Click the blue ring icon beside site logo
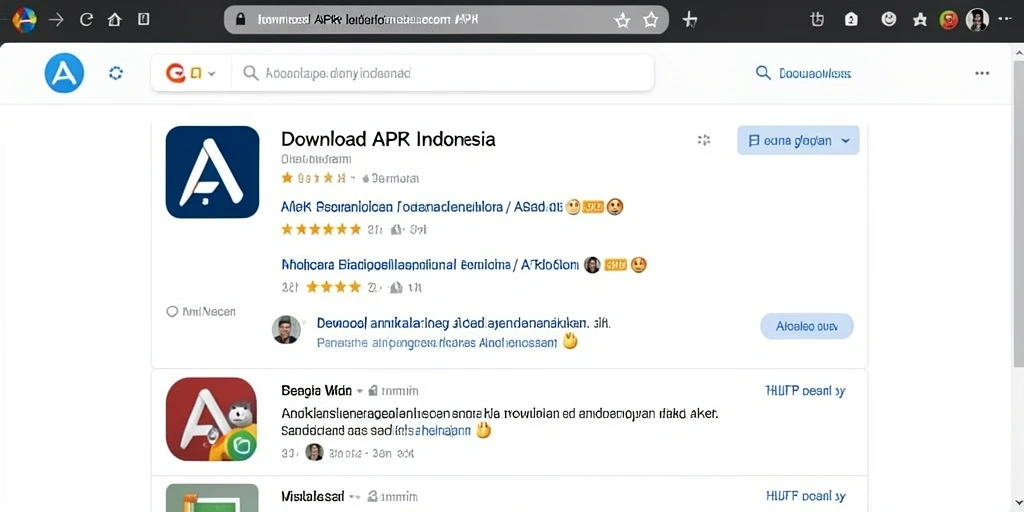The width and height of the screenshot is (1024, 512). 116,73
